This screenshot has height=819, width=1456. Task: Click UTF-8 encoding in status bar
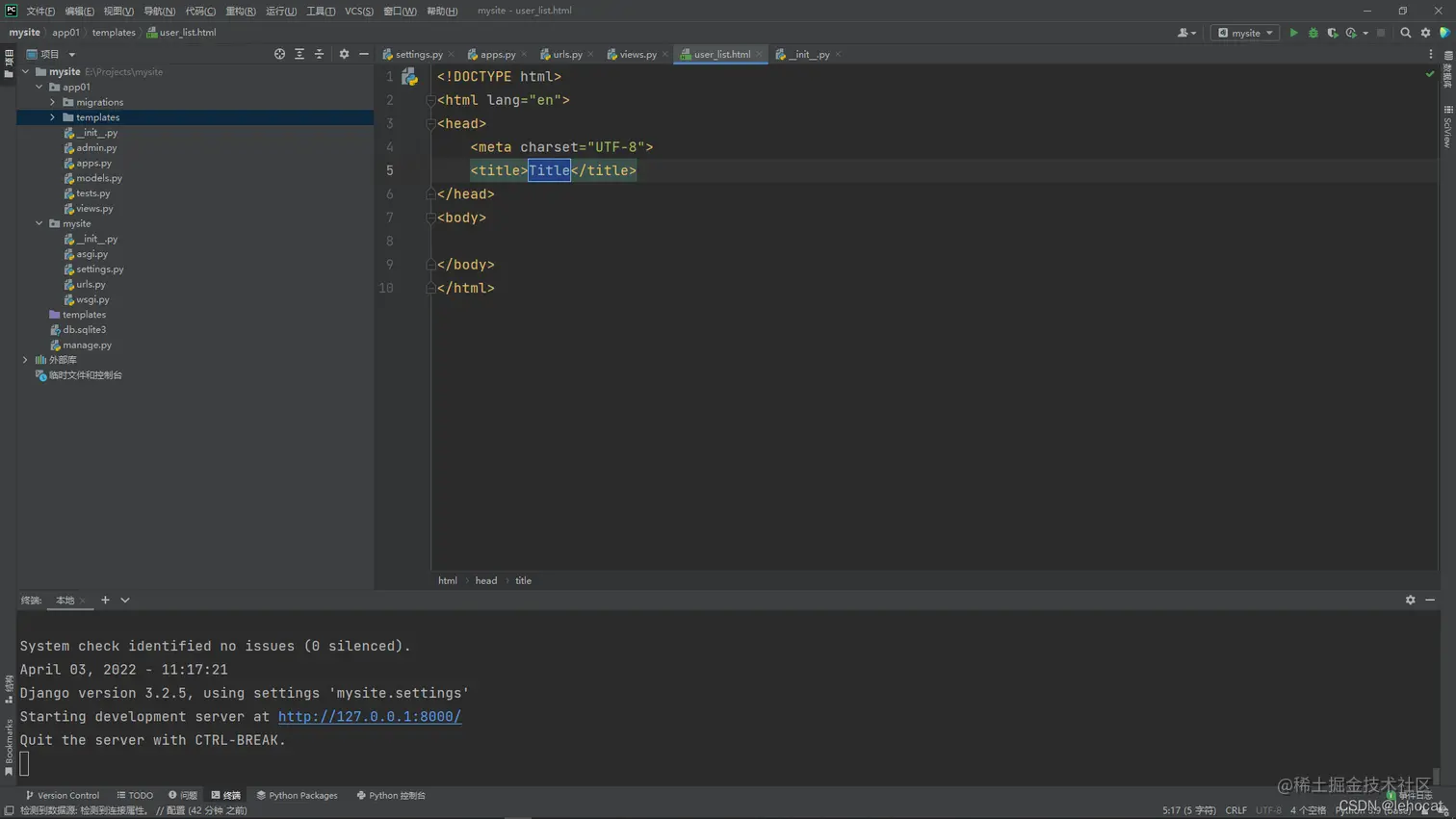[1268, 810]
